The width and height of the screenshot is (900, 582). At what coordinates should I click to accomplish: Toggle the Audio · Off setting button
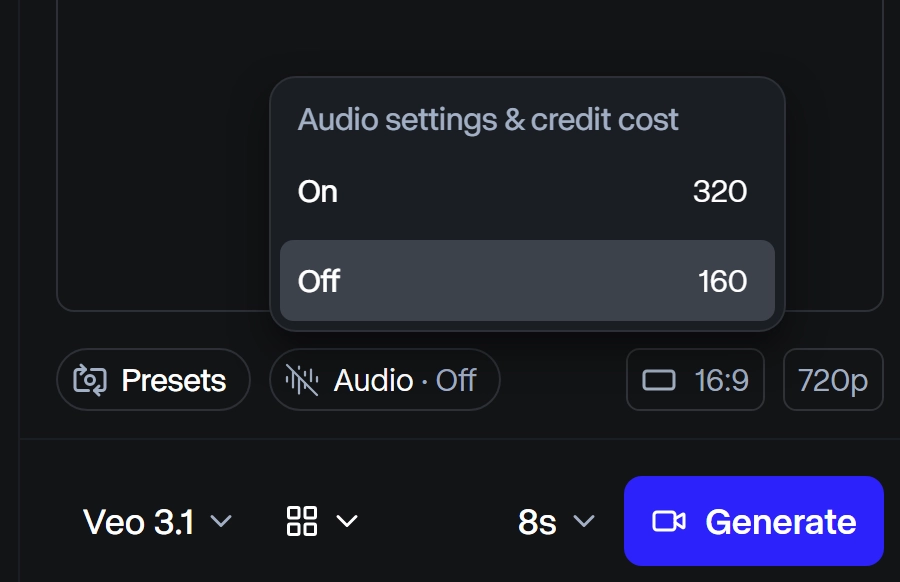click(385, 380)
